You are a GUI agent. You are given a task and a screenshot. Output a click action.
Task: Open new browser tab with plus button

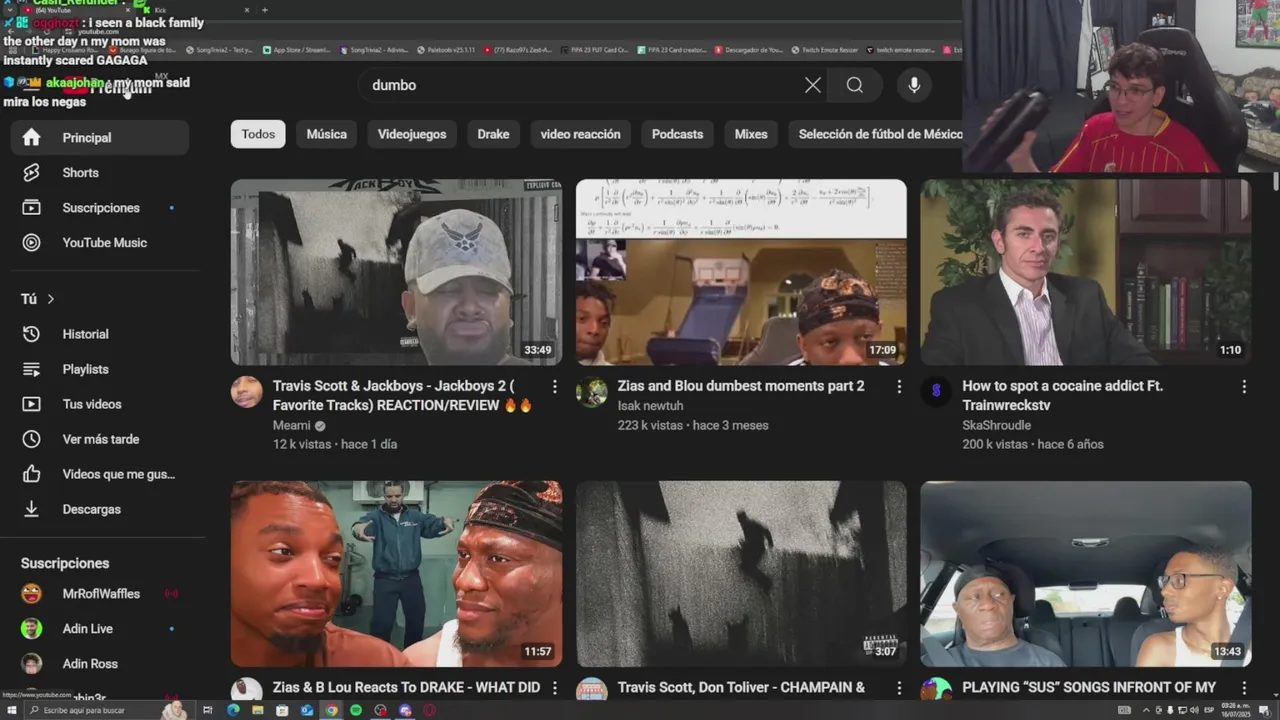(x=264, y=10)
